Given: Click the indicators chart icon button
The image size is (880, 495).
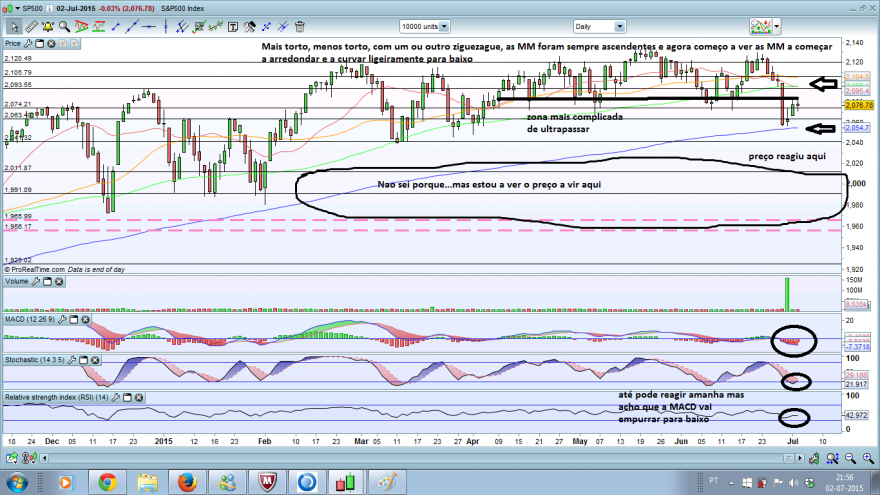Looking at the screenshot, I should tap(760, 26).
